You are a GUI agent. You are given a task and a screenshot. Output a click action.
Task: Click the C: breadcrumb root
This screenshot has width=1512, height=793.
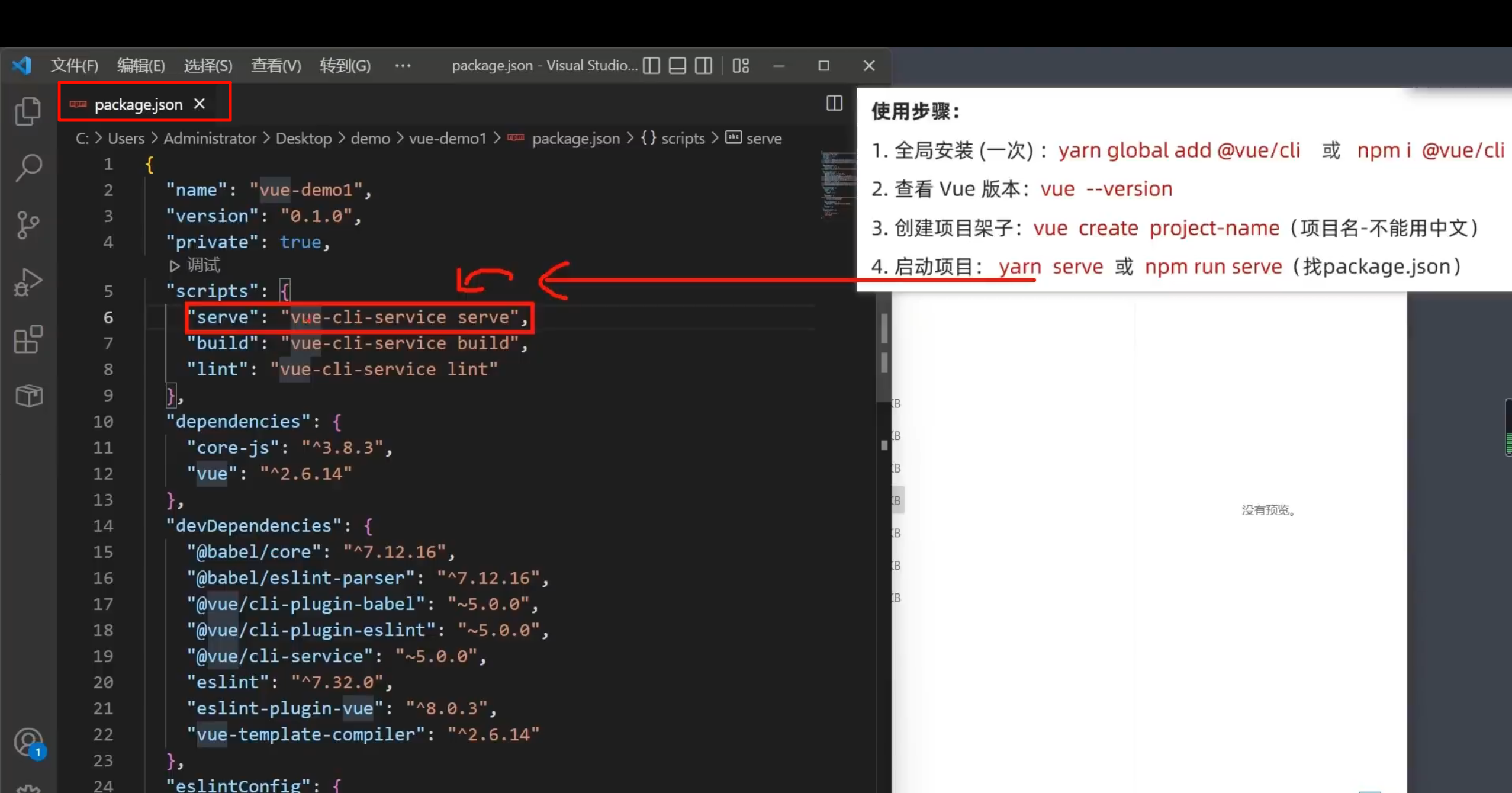82,138
